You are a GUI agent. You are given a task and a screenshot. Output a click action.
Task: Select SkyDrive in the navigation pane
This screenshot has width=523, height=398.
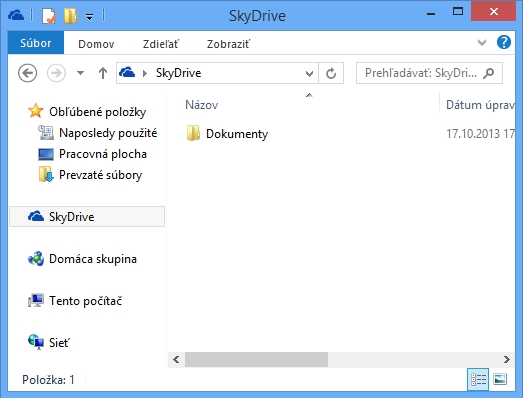pos(87,217)
